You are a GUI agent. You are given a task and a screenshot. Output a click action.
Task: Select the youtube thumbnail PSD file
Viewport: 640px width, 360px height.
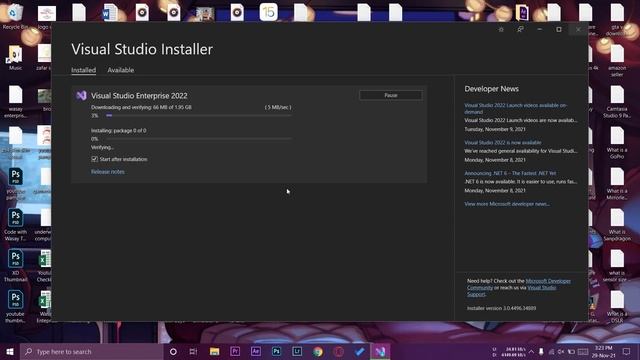tap(16, 307)
